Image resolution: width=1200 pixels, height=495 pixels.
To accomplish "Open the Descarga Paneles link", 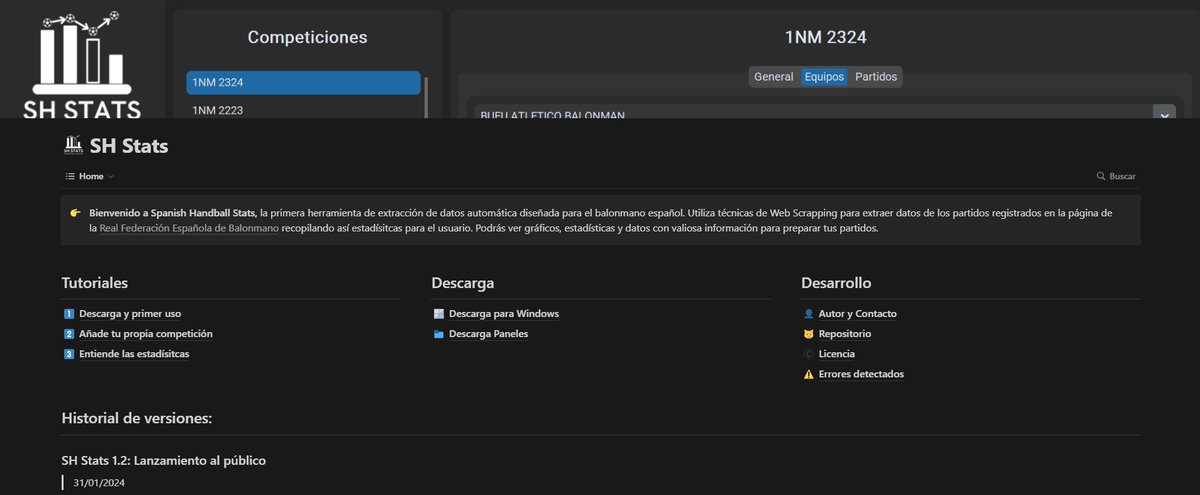I will tap(489, 334).
